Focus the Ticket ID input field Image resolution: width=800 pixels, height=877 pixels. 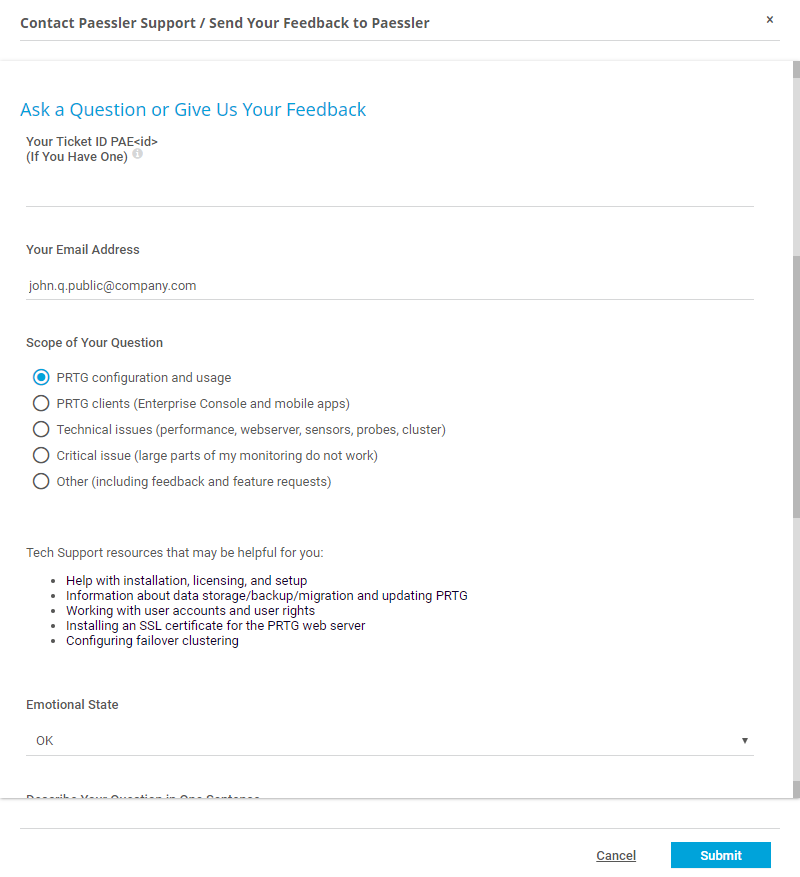coord(390,190)
